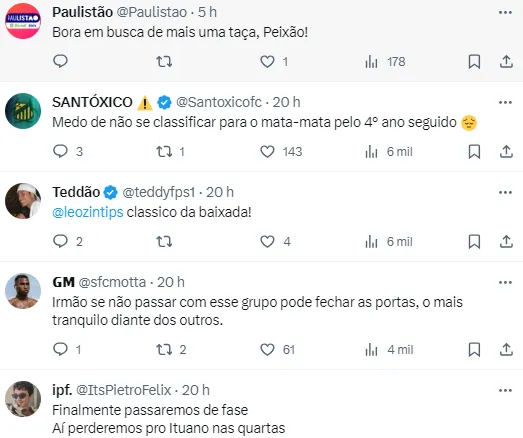Open the @leozintips mention link
Viewport: 523px width, 438px height.
click(x=88, y=212)
